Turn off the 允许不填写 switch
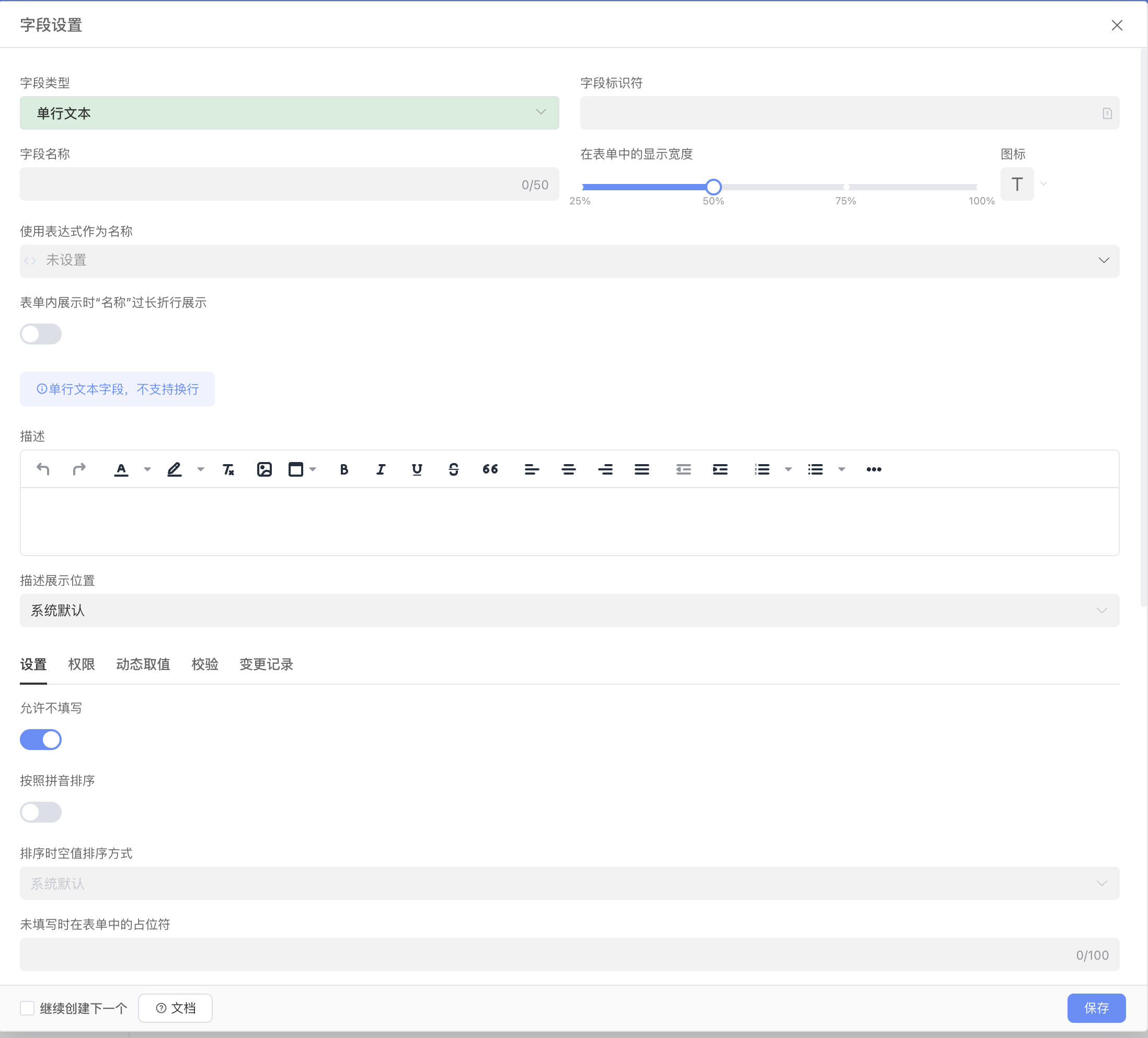 pos(40,740)
